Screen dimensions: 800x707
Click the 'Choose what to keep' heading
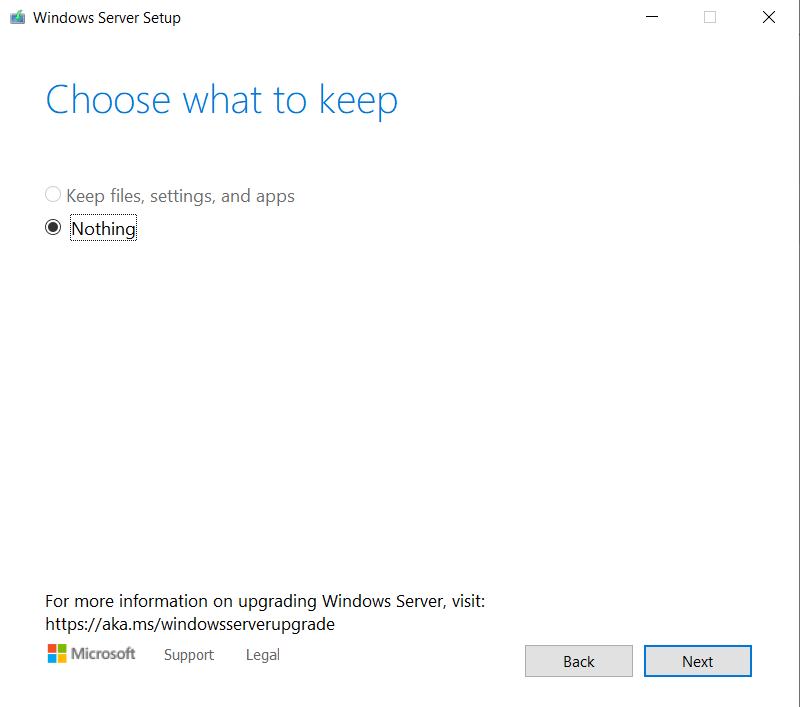221,100
